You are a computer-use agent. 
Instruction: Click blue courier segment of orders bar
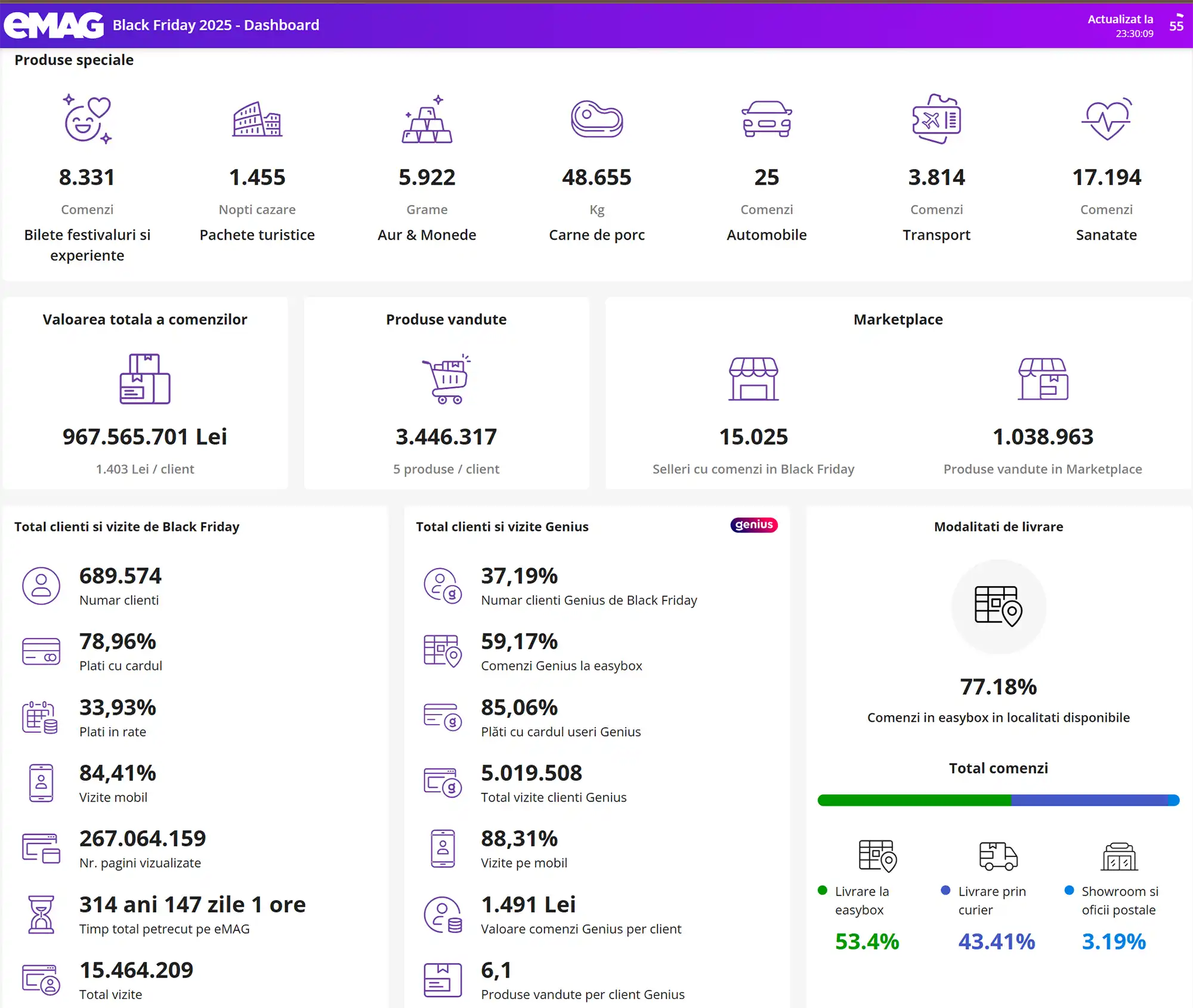pyautogui.click(x=1089, y=800)
